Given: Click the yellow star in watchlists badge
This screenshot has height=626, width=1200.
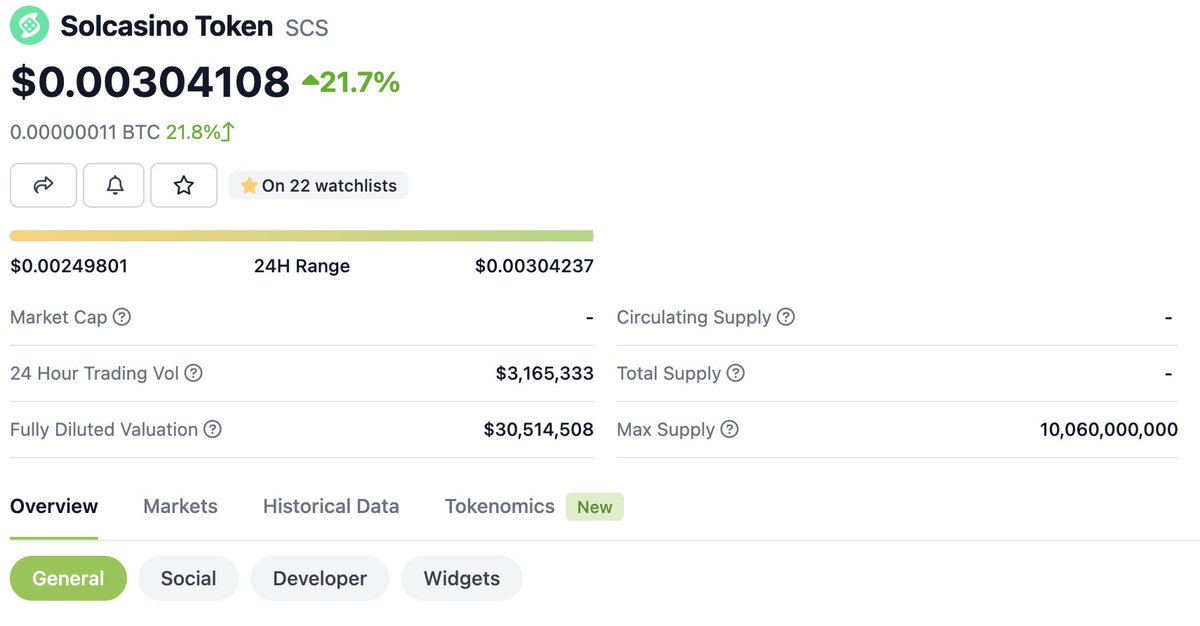Looking at the screenshot, I should (x=249, y=185).
